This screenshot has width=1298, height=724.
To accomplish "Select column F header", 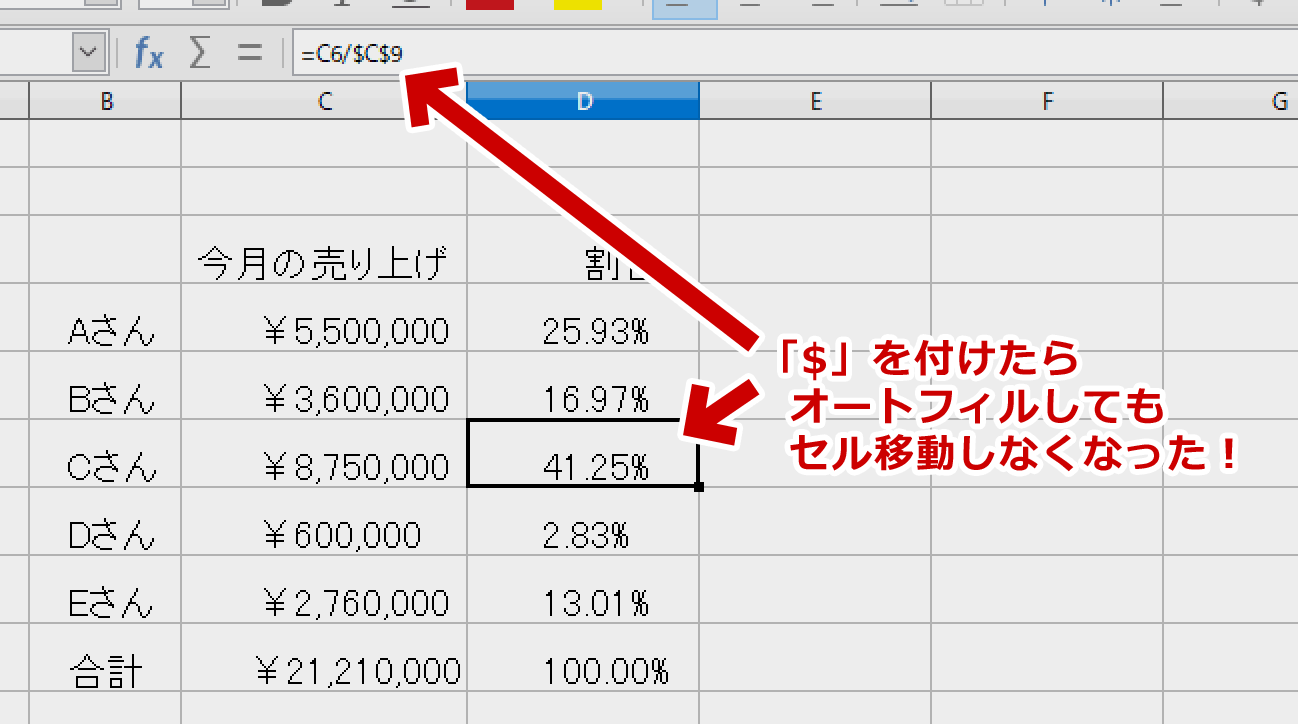I will [1047, 101].
